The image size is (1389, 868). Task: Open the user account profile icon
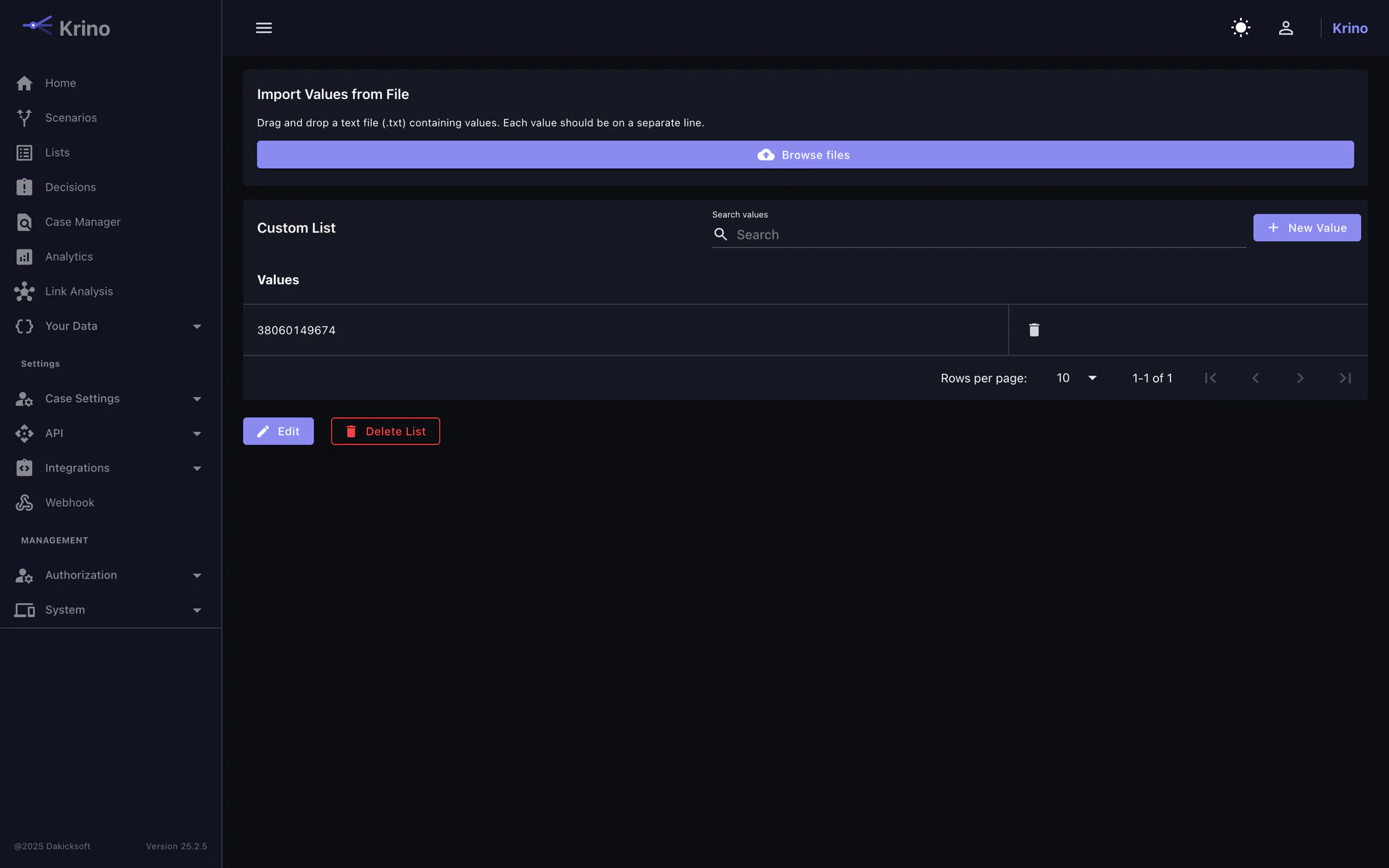click(1285, 28)
